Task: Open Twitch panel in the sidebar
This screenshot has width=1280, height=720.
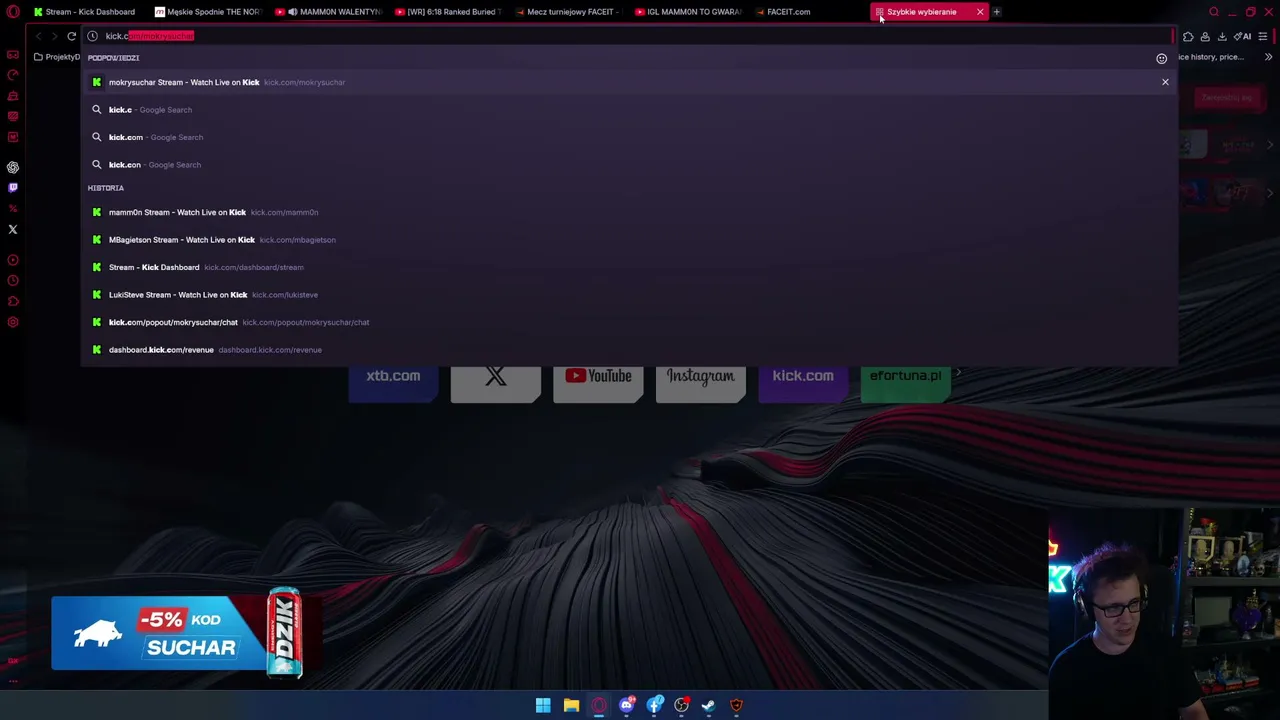Action: (13, 187)
